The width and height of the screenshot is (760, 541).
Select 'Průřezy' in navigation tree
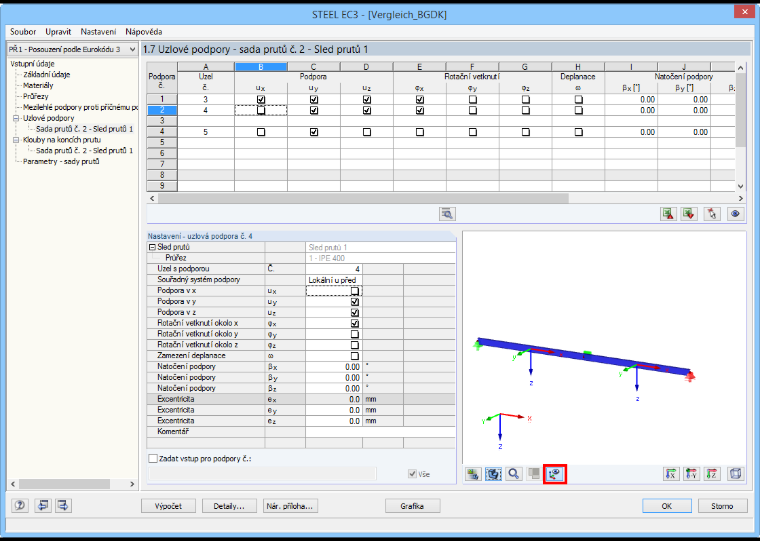click(36, 96)
